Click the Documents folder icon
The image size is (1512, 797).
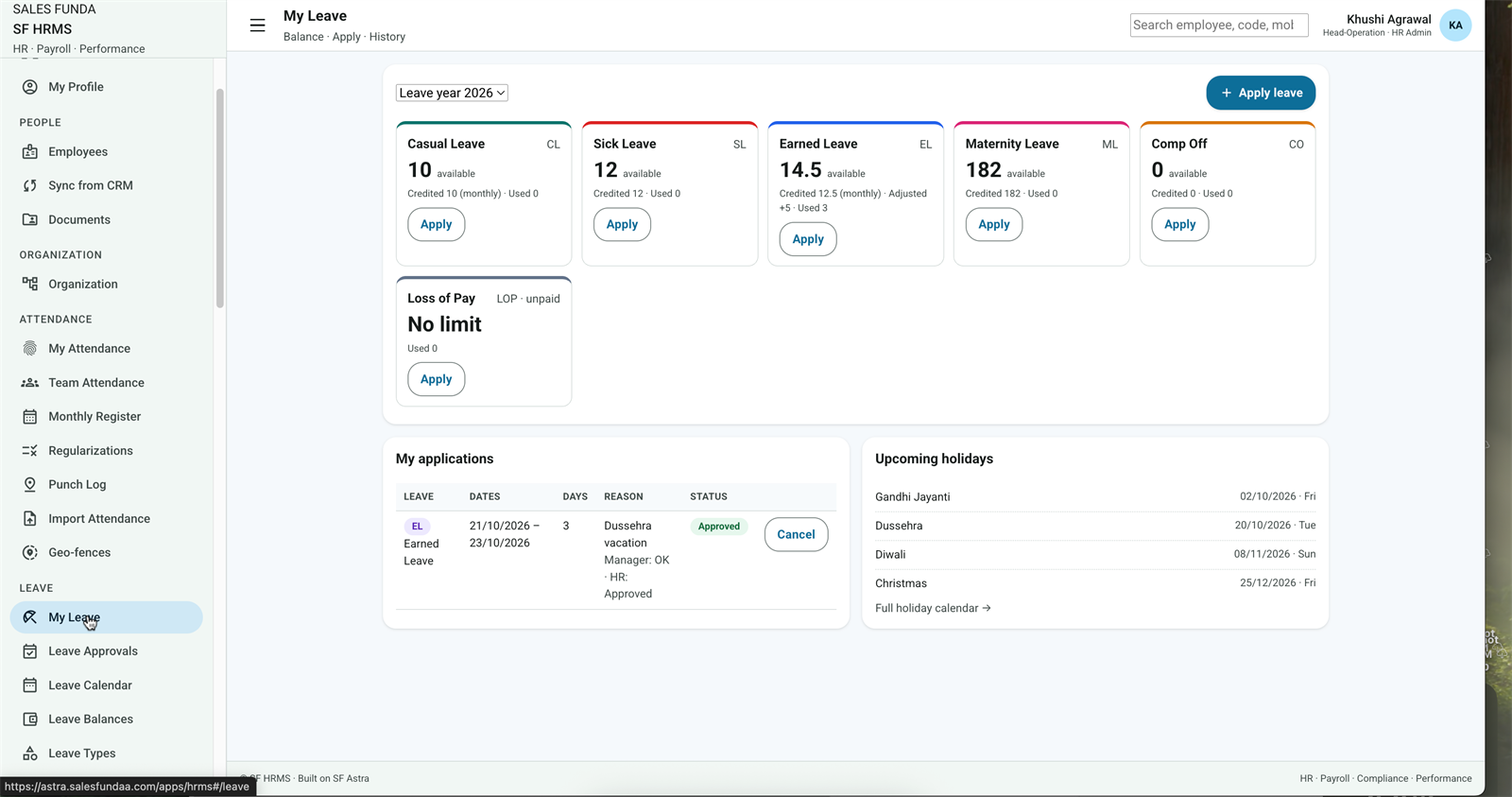click(x=30, y=220)
